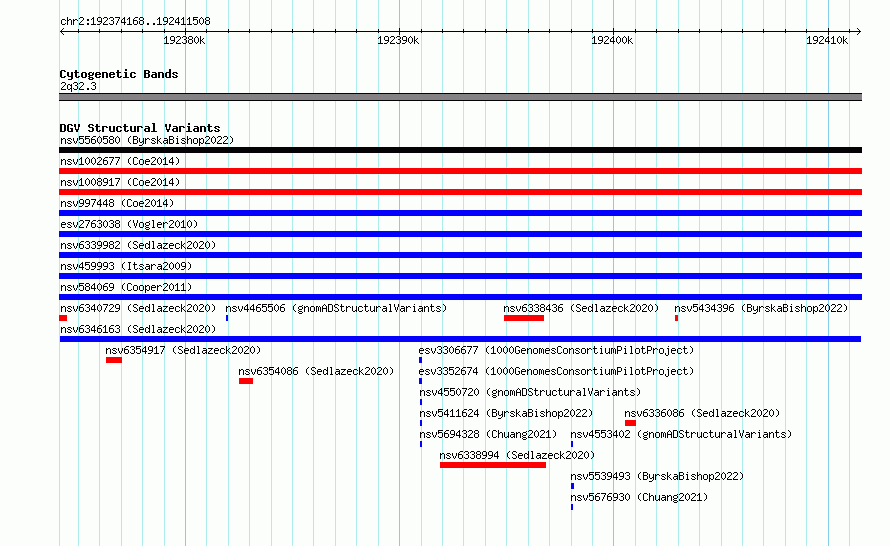Click the blue nsv6339982 variant bar
890x546 pixels.
pyautogui.click(x=460, y=255)
